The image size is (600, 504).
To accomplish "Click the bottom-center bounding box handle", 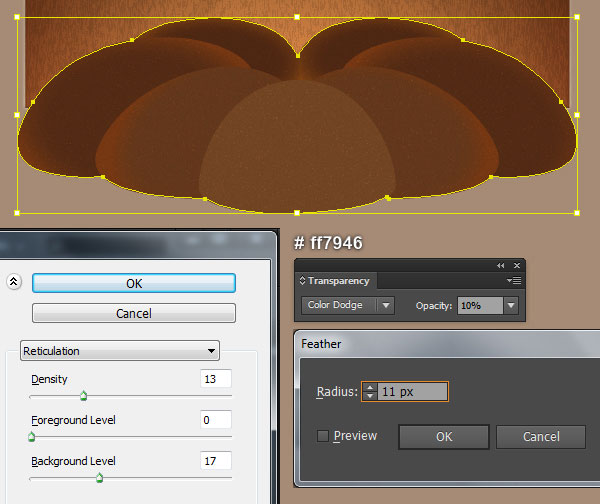I will (x=297, y=213).
